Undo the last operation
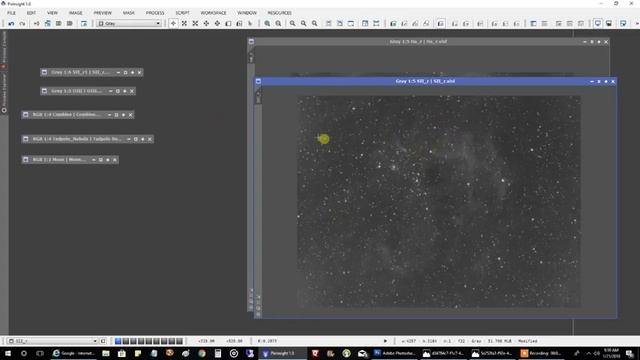Image resolution: width=640 pixels, height=360 pixels. pyautogui.click(x=11, y=24)
